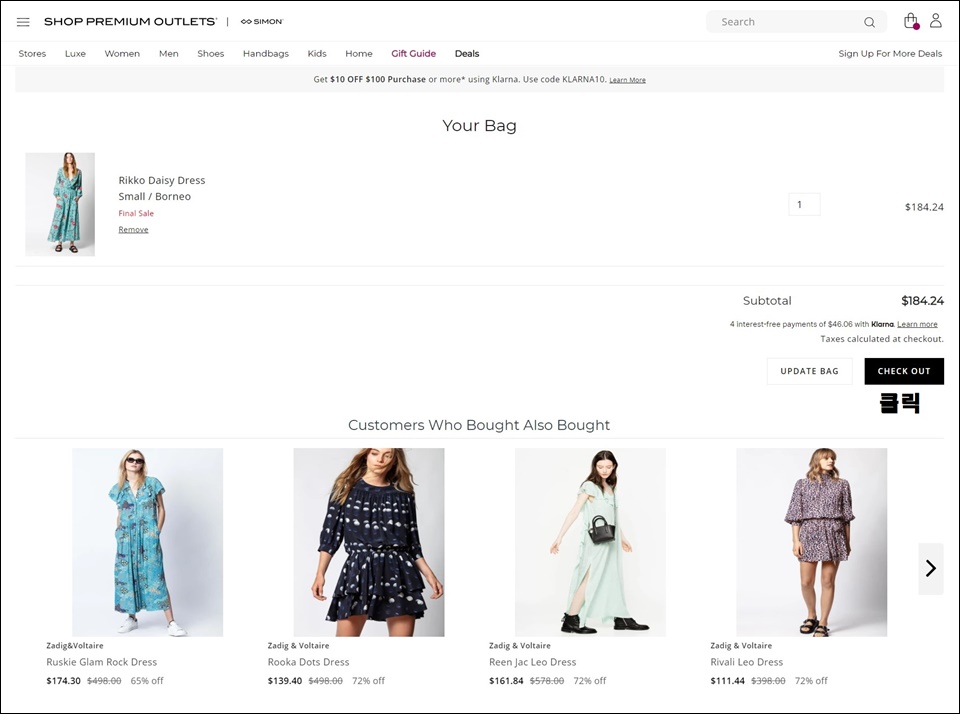This screenshot has width=960, height=714.
Task: Open Reen Jac Leo Dress image
Action: (590, 542)
